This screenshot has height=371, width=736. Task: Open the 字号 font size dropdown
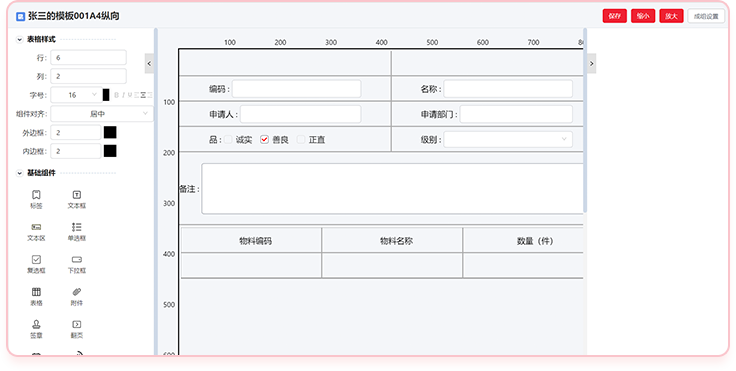(75, 95)
